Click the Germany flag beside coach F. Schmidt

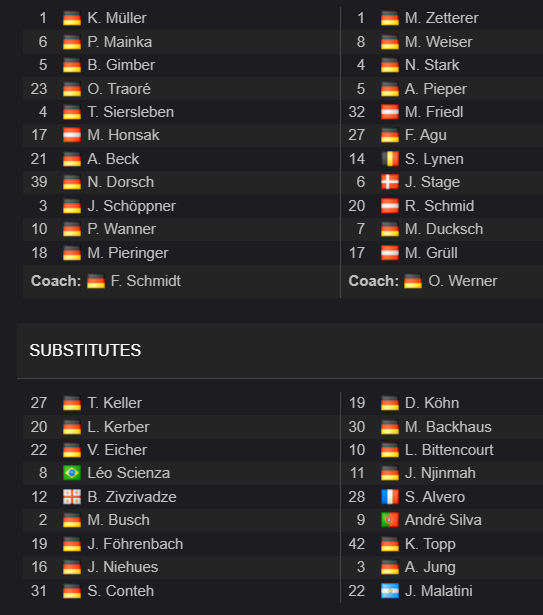[x=96, y=281]
